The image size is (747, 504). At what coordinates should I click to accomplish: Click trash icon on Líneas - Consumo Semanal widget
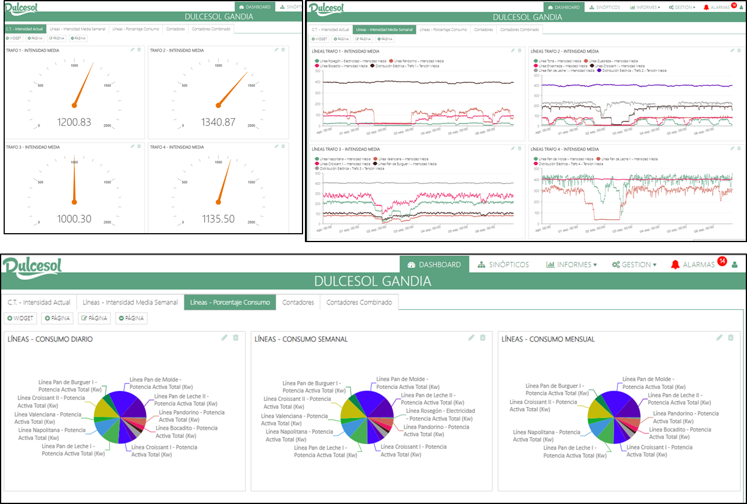tap(483, 338)
